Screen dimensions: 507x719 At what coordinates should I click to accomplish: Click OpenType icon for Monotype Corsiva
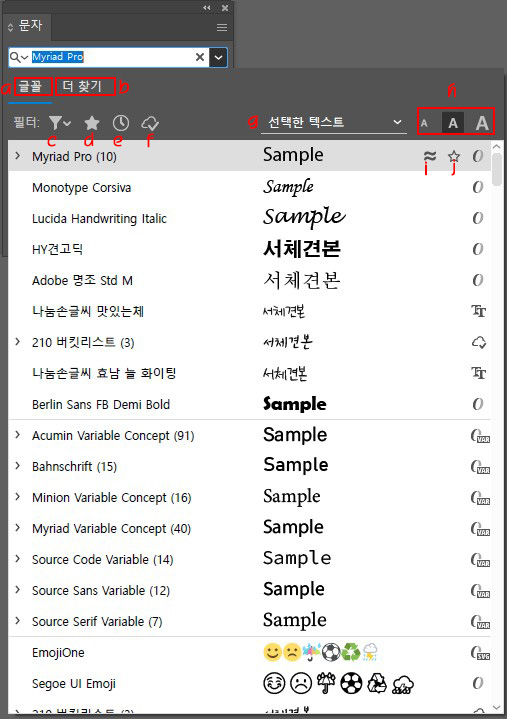[x=478, y=187]
